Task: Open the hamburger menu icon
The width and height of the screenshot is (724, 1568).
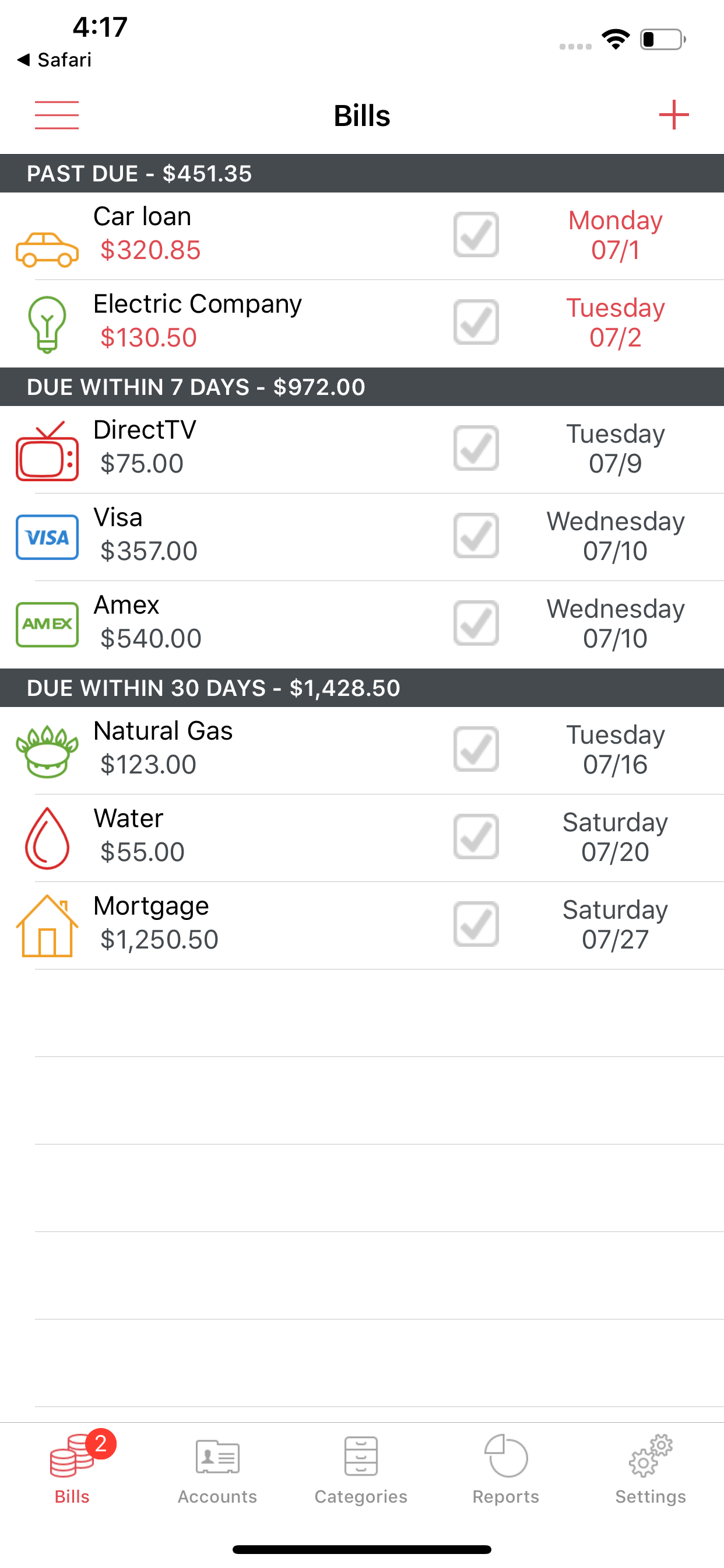Action: click(x=57, y=115)
